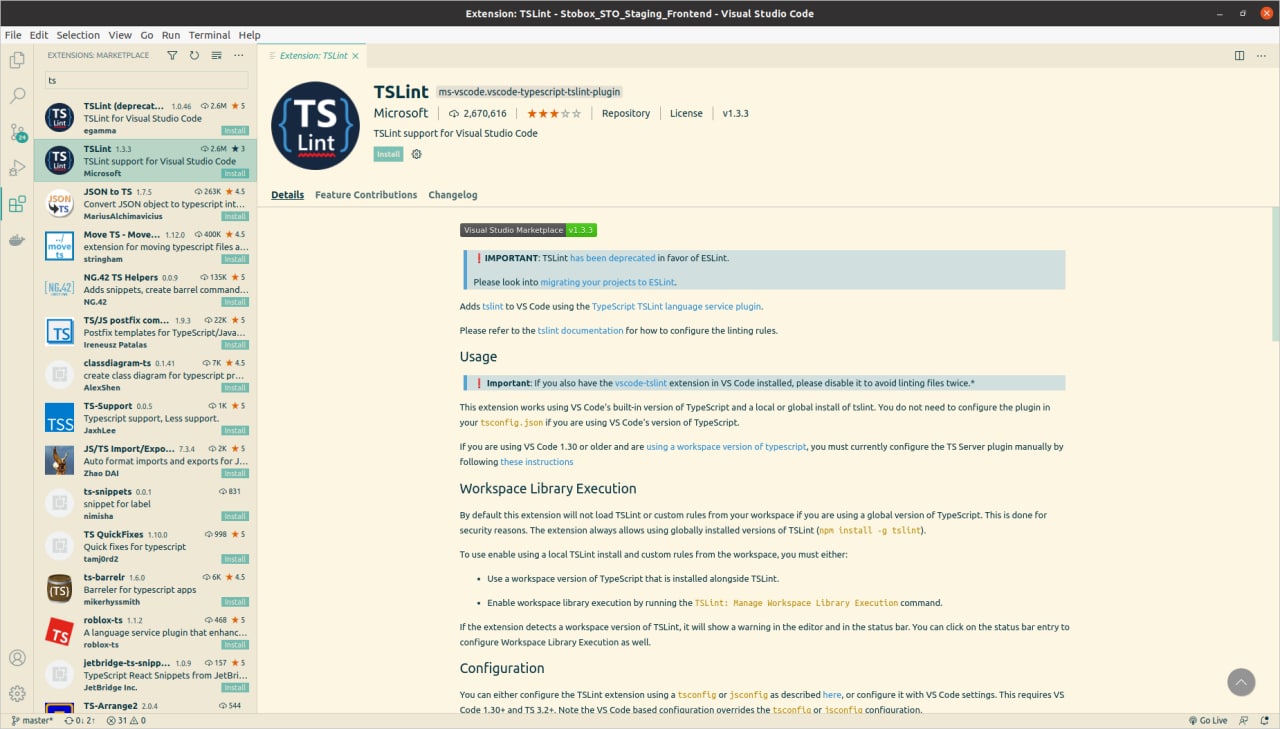Image resolution: width=1280 pixels, height=729 pixels.
Task: Open the Microsoft publisher link
Action: click(x=401, y=113)
